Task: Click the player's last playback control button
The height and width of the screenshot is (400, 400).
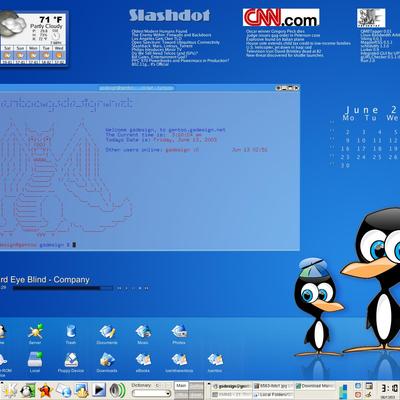Action: pos(146,288)
